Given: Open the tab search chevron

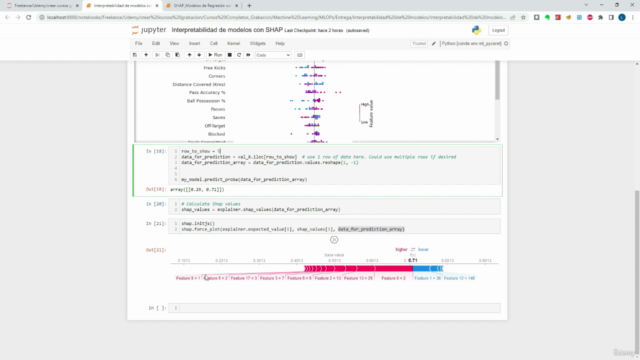Looking at the screenshot, I should click(586, 5).
